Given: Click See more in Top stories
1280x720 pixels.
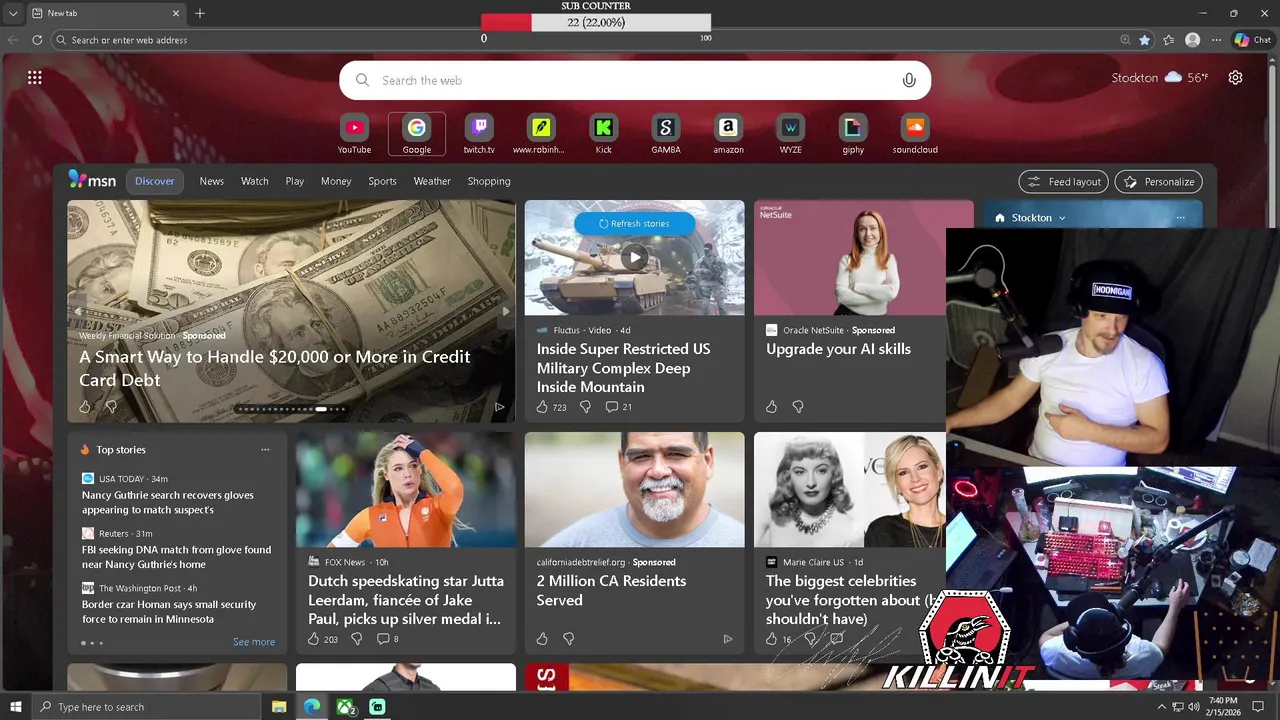Looking at the screenshot, I should (254, 642).
